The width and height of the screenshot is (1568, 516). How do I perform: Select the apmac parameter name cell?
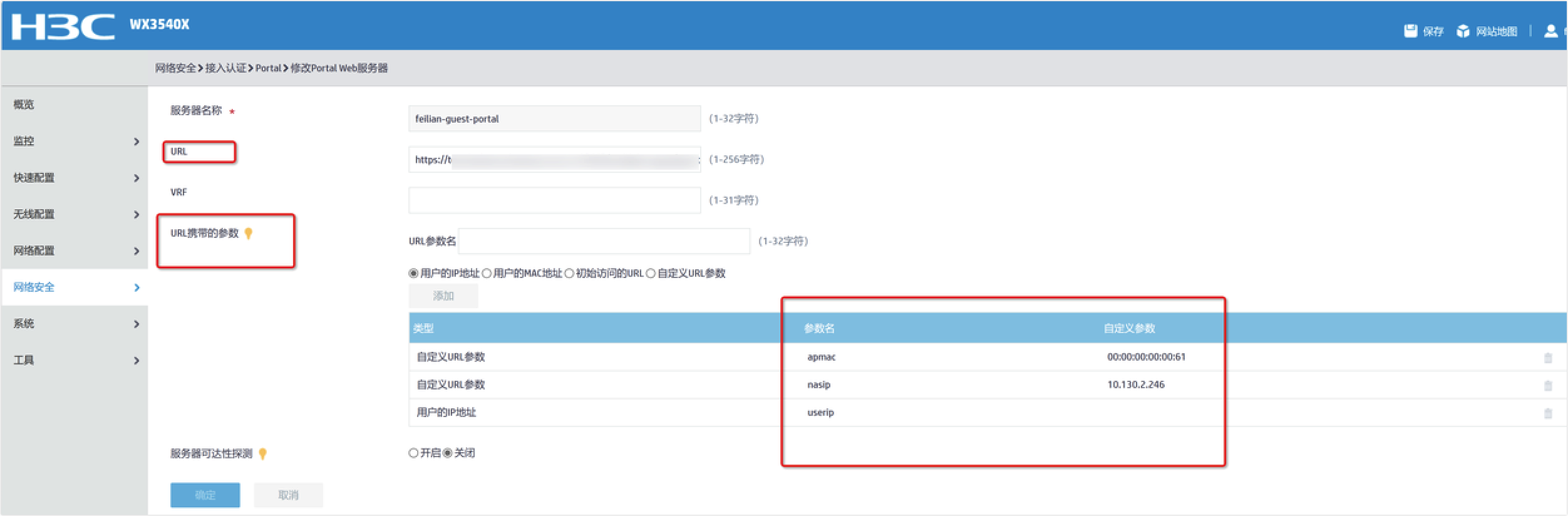821,357
